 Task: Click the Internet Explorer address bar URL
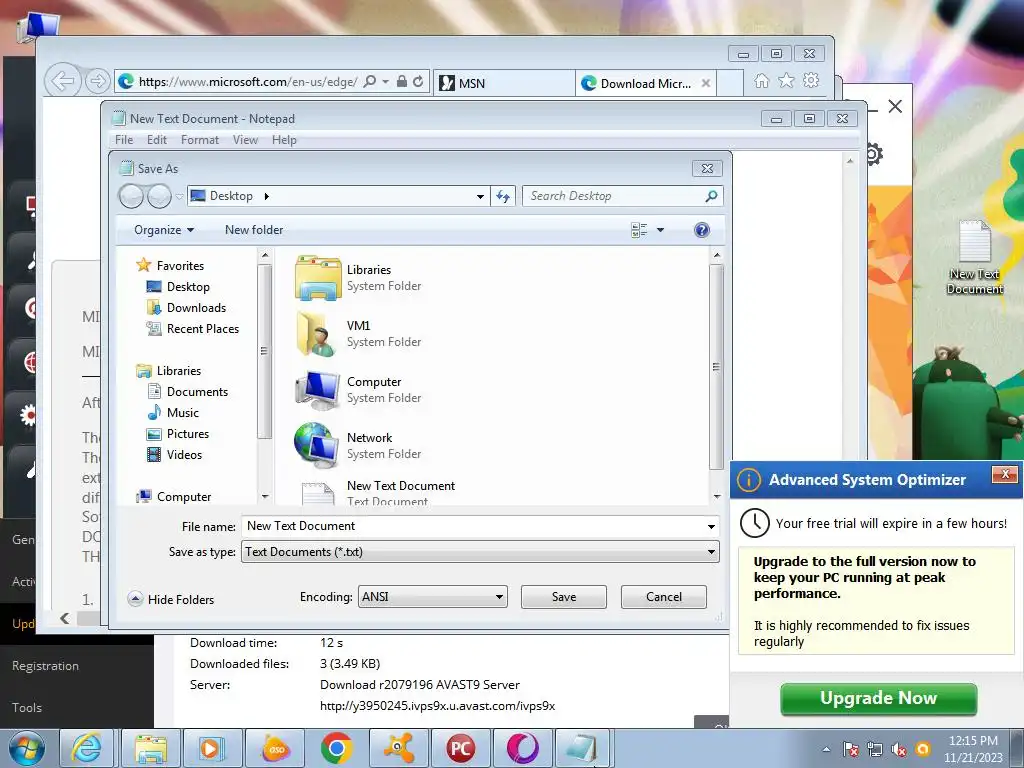[x=248, y=82]
